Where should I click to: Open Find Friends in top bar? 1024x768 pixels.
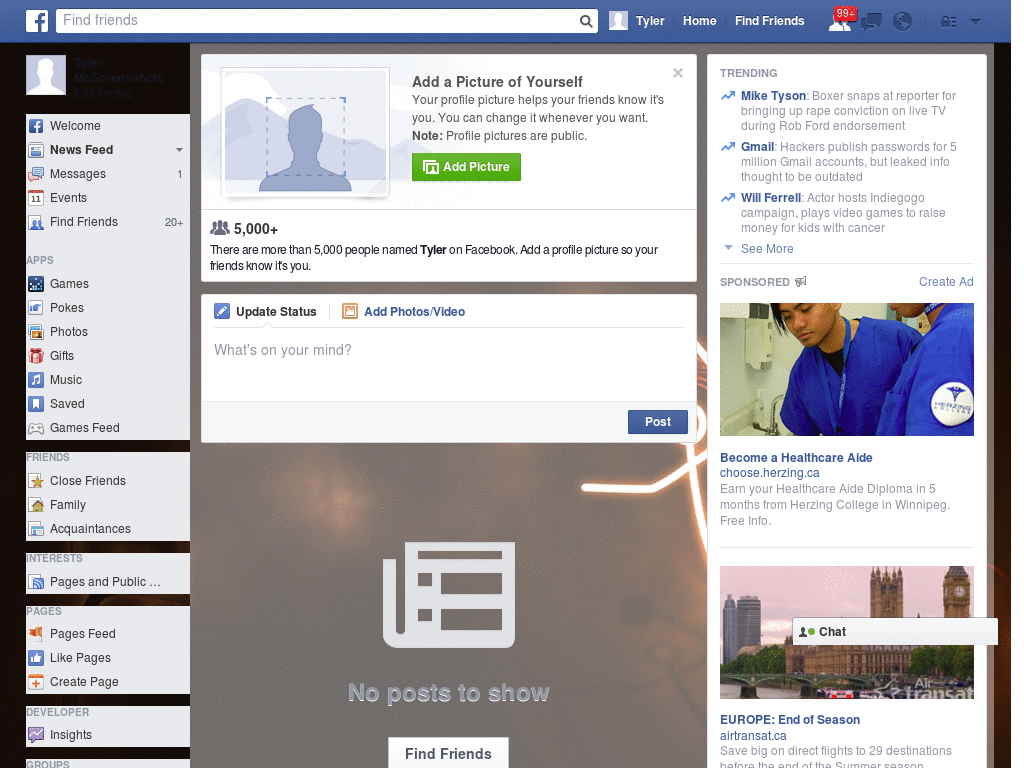coord(769,21)
